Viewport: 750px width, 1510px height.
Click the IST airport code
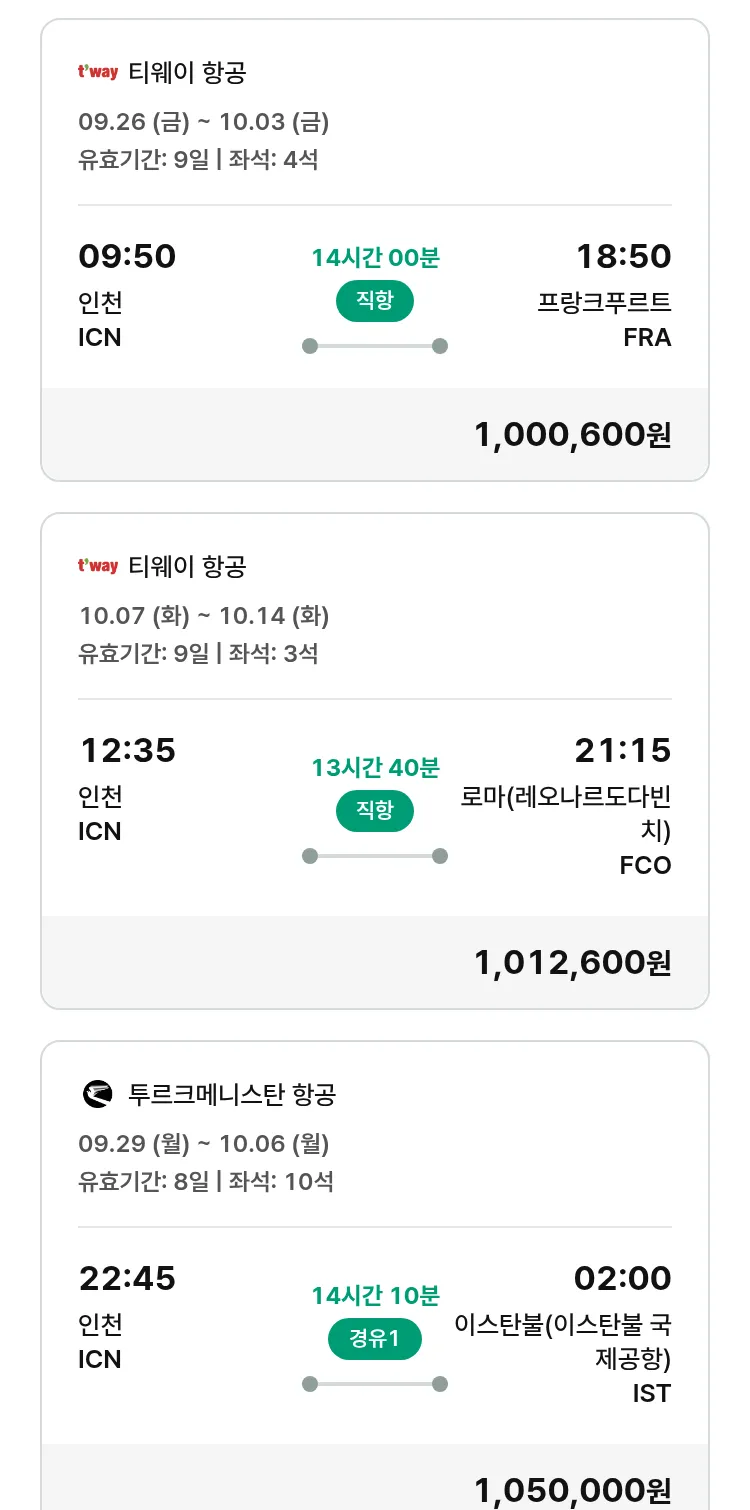651,1393
